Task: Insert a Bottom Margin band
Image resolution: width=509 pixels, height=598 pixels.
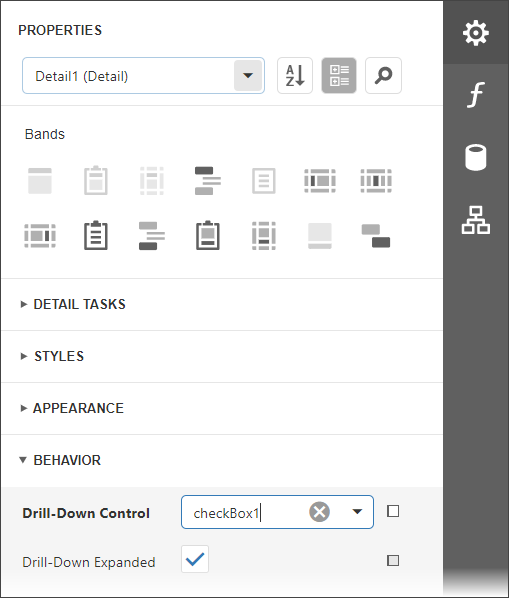Action: point(320,236)
